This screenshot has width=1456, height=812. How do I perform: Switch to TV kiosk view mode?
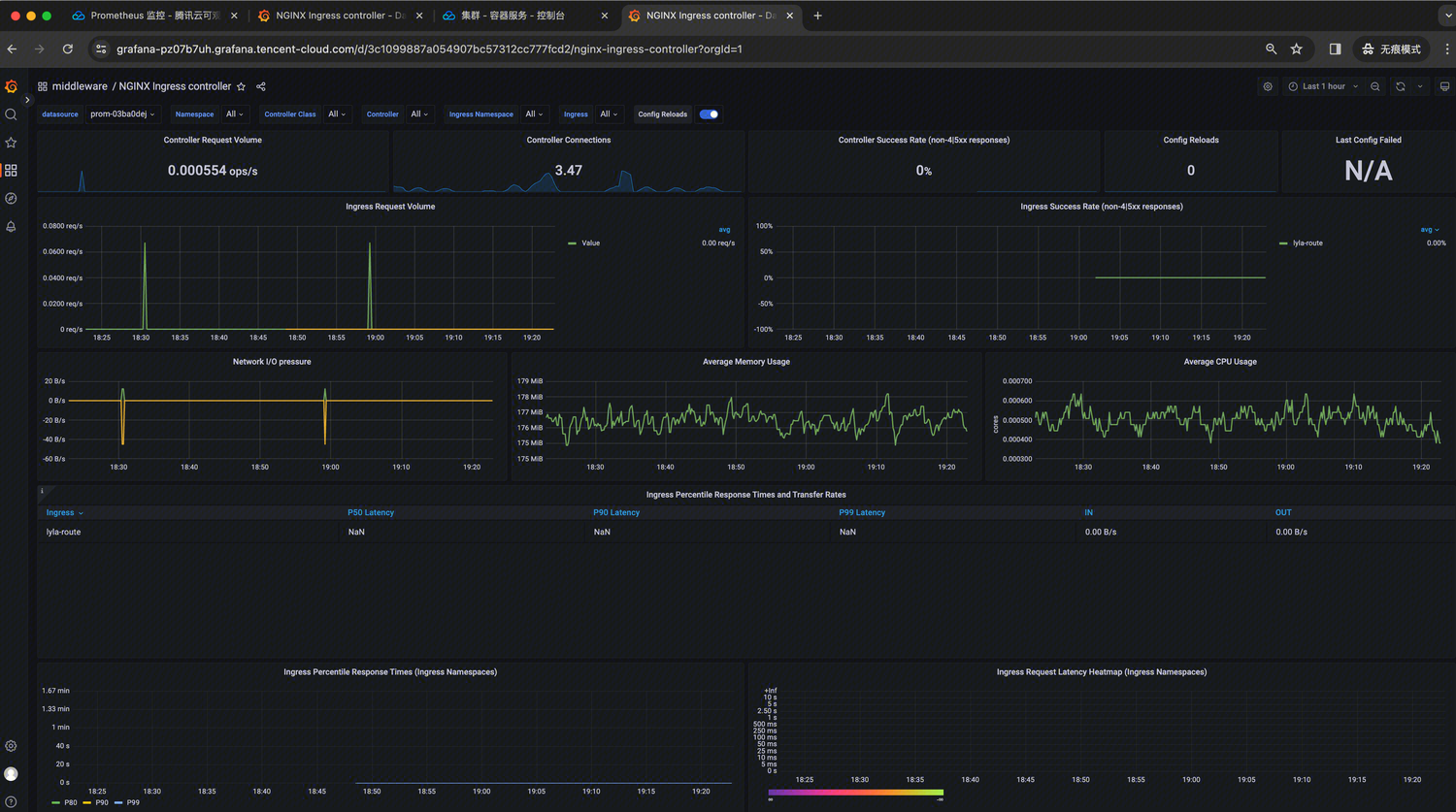click(1444, 86)
